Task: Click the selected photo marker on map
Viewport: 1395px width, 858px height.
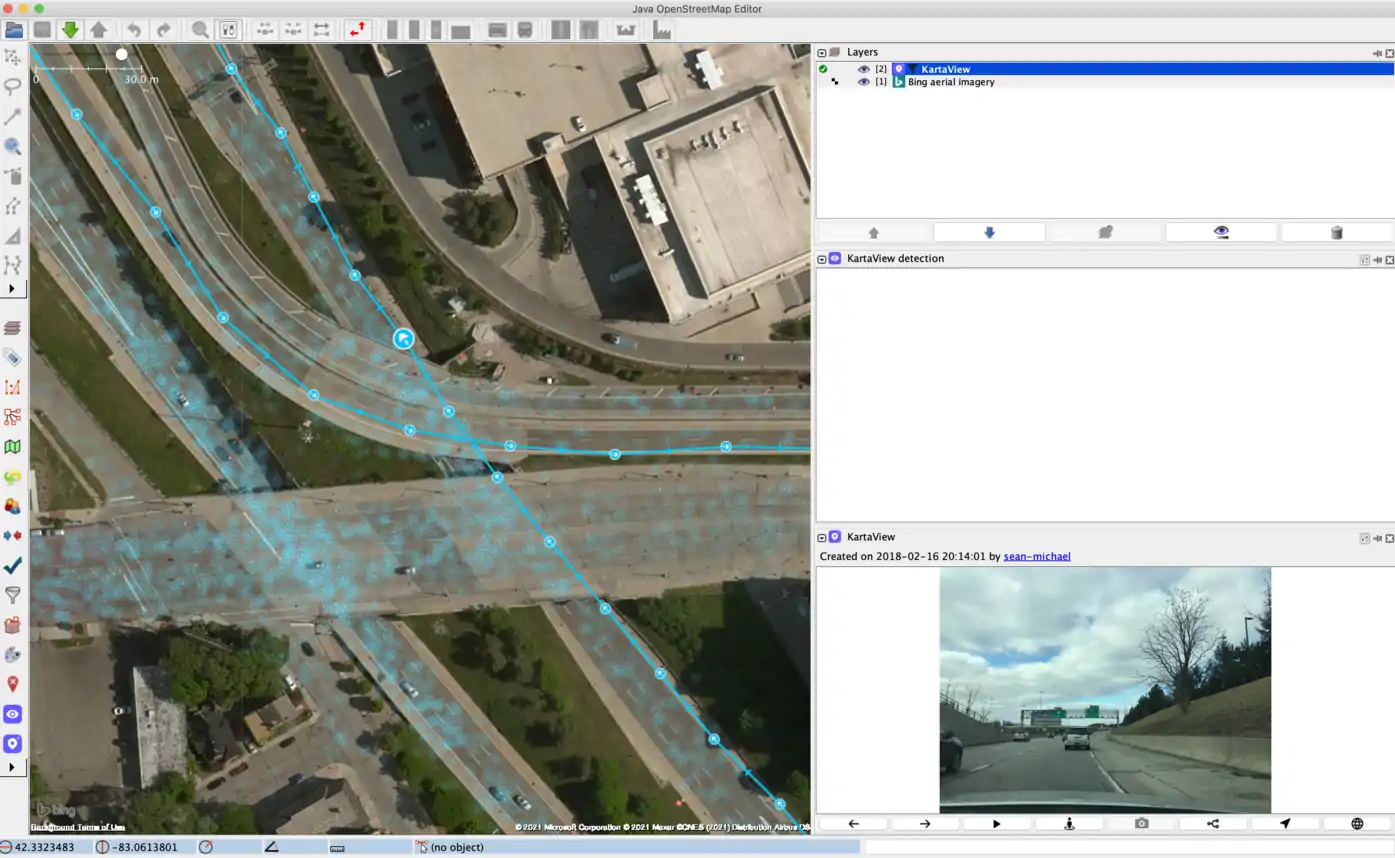Action: click(403, 339)
